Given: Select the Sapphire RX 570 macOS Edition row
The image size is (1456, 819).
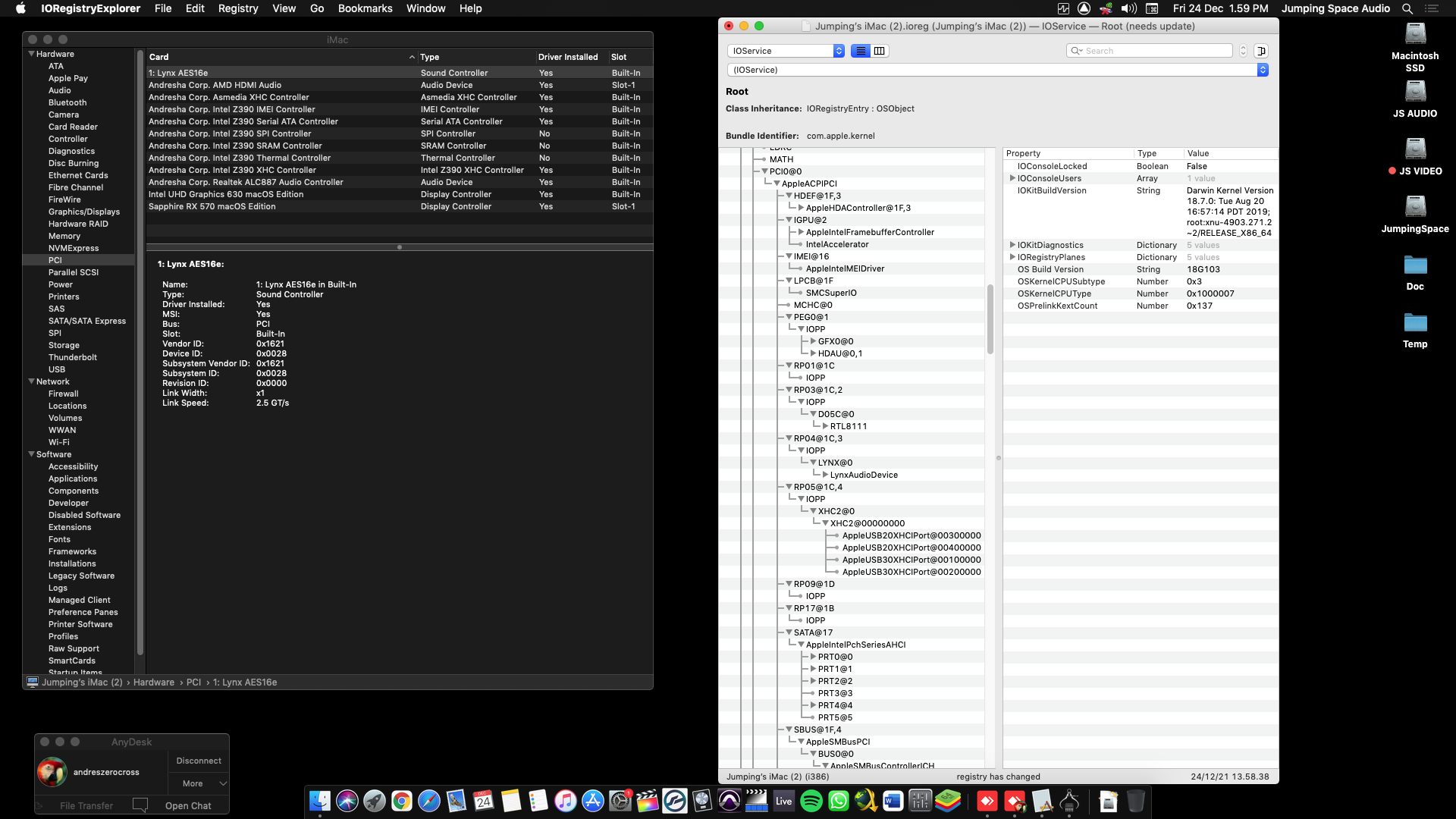Looking at the screenshot, I should pyautogui.click(x=400, y=206).
